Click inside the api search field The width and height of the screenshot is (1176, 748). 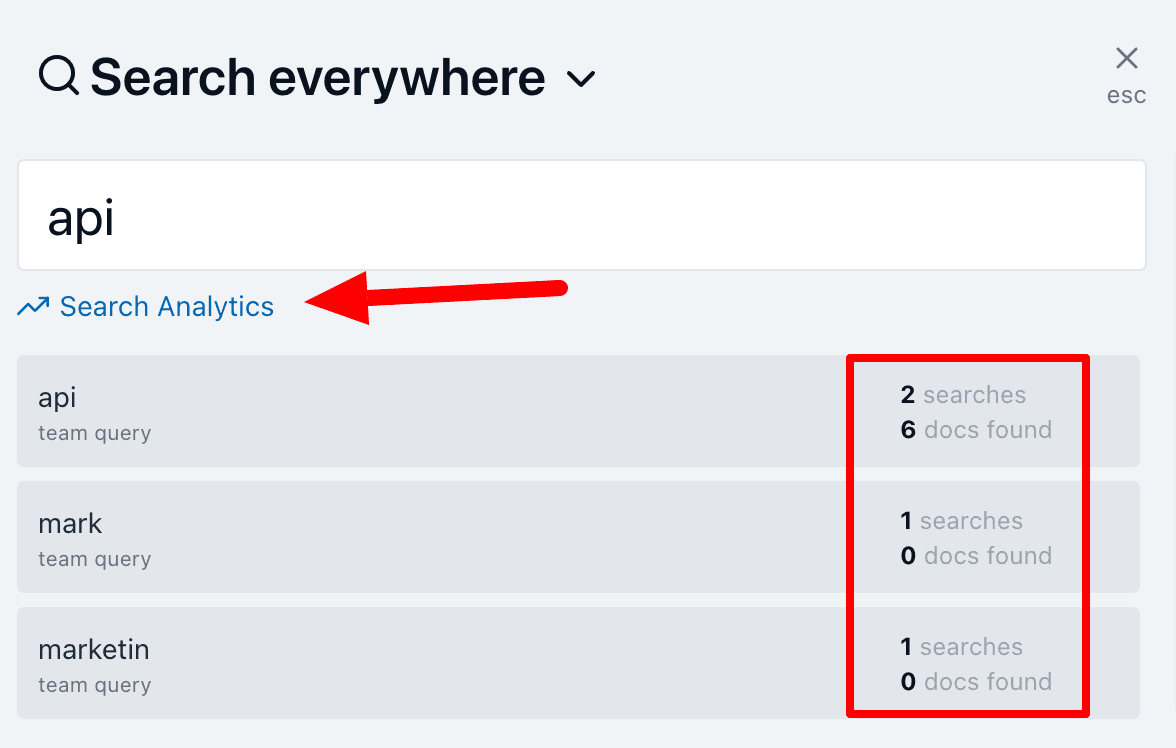click(x=580, y=216)
